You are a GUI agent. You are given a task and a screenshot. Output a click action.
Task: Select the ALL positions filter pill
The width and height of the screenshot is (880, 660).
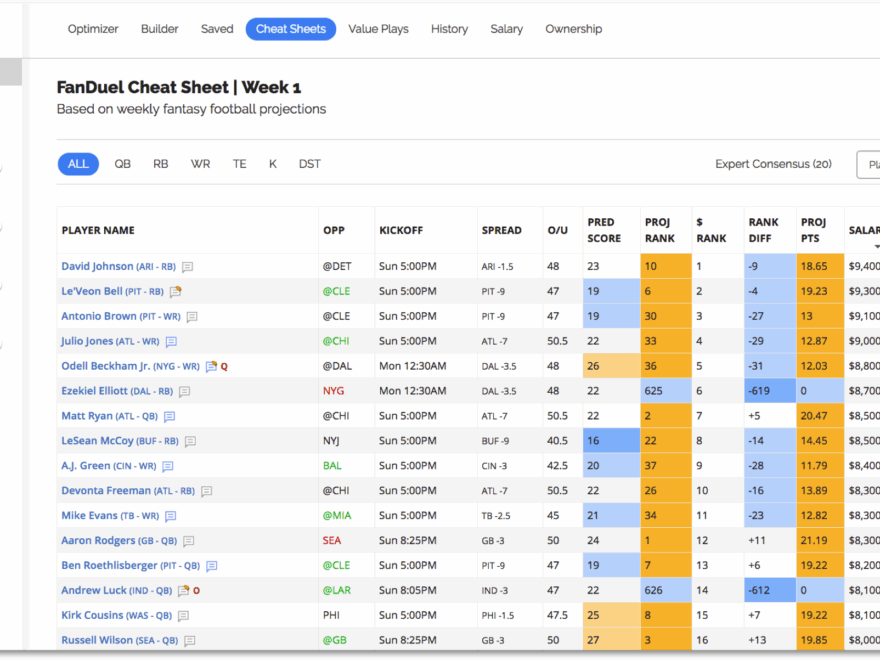(x=78, y=164)
